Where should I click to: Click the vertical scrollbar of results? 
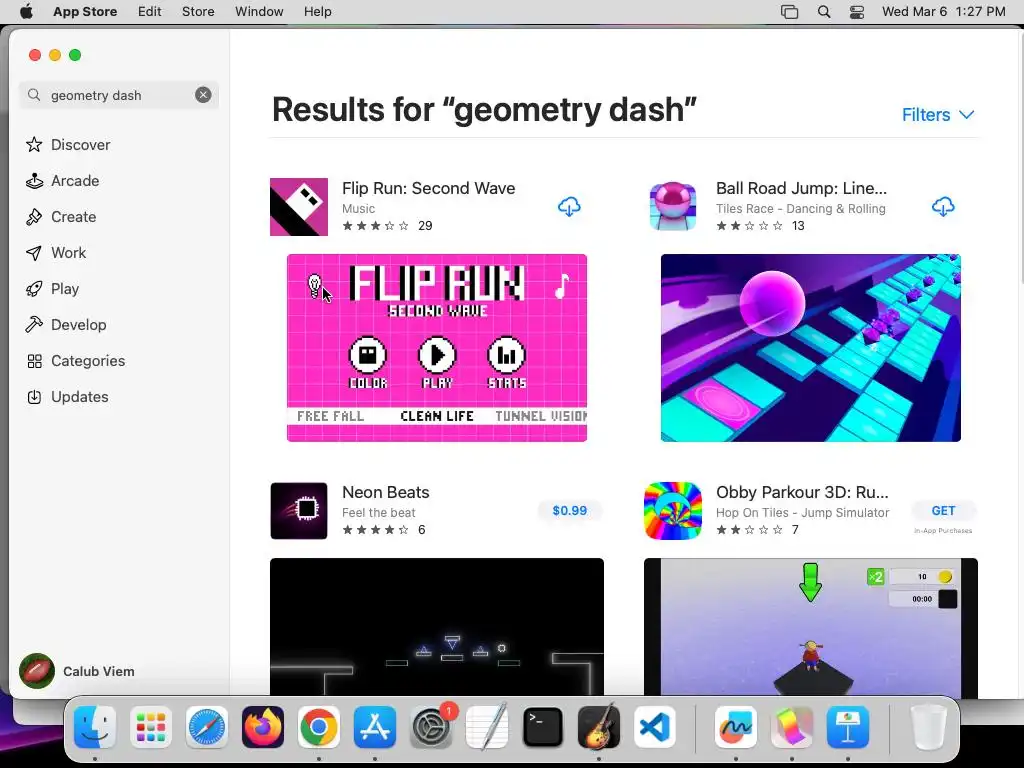pyautogui.click(x=1020, y=157)
